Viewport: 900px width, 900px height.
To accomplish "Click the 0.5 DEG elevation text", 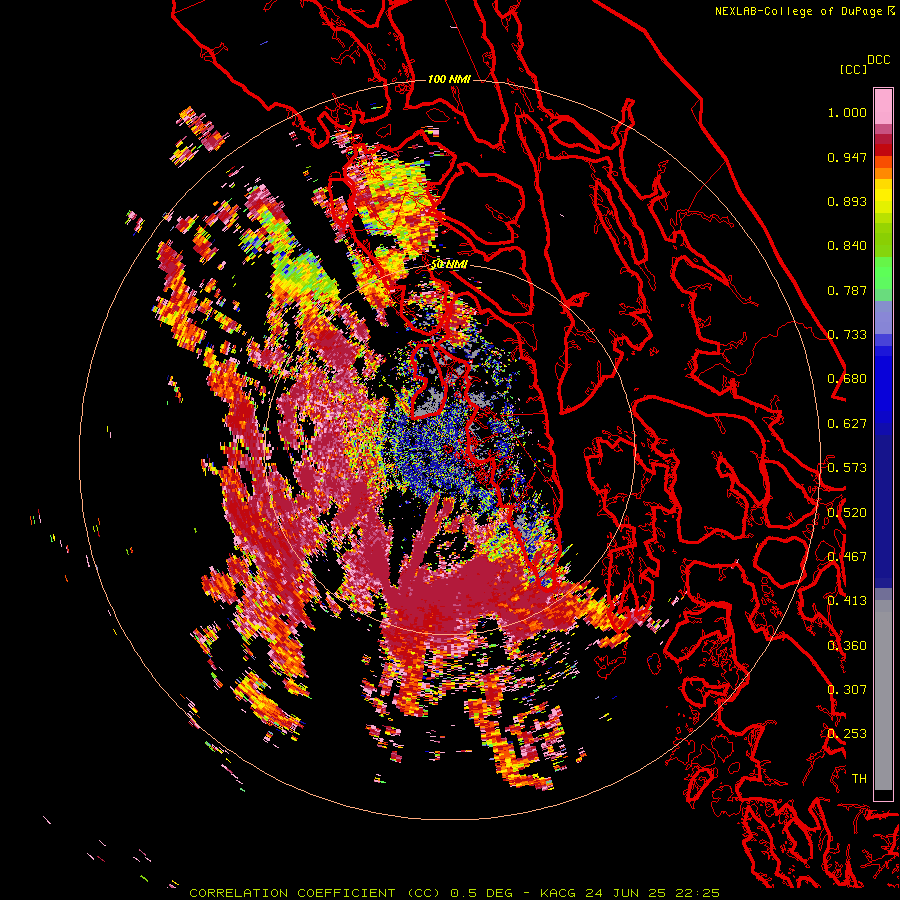I will click(482, 893).
